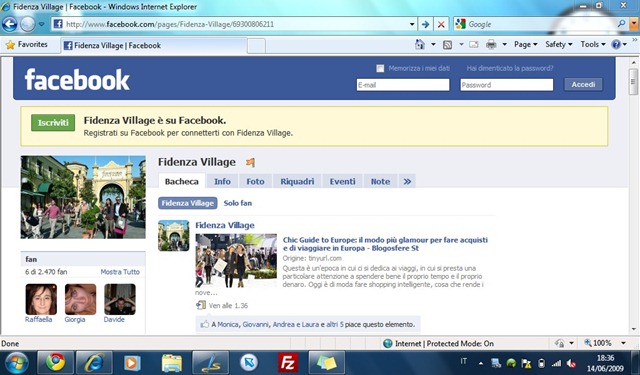The image size is (640, 375).
Task: Open FileZilla from the taskbar
Action: [288, 362]
